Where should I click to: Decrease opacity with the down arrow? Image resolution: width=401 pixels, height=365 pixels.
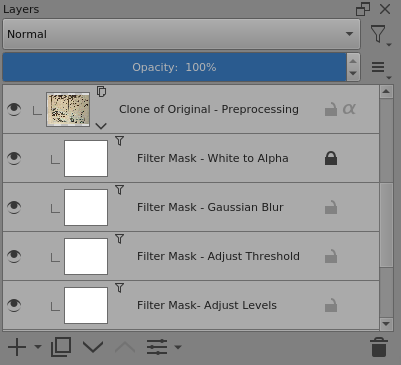tap(353, 73)
